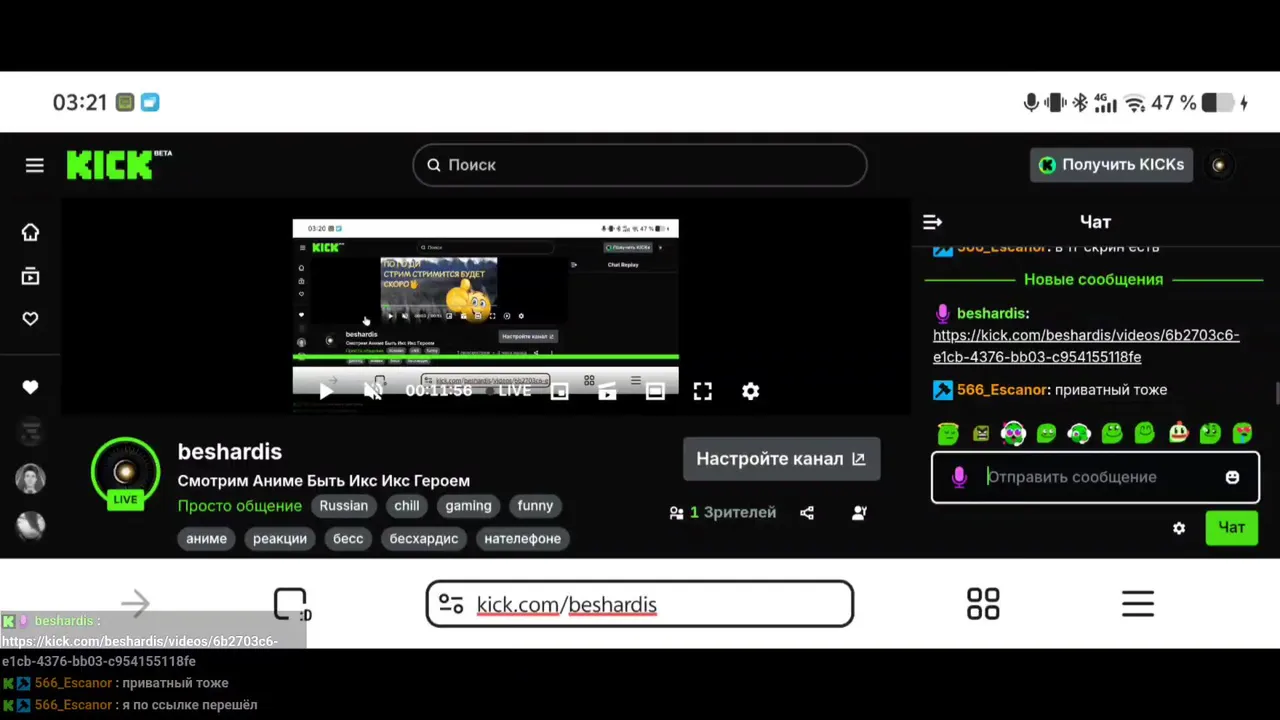Screen dimensions: 1280x720
Task: Tap the Bluetooth status icon
Action: click(x=1080, y=103)
